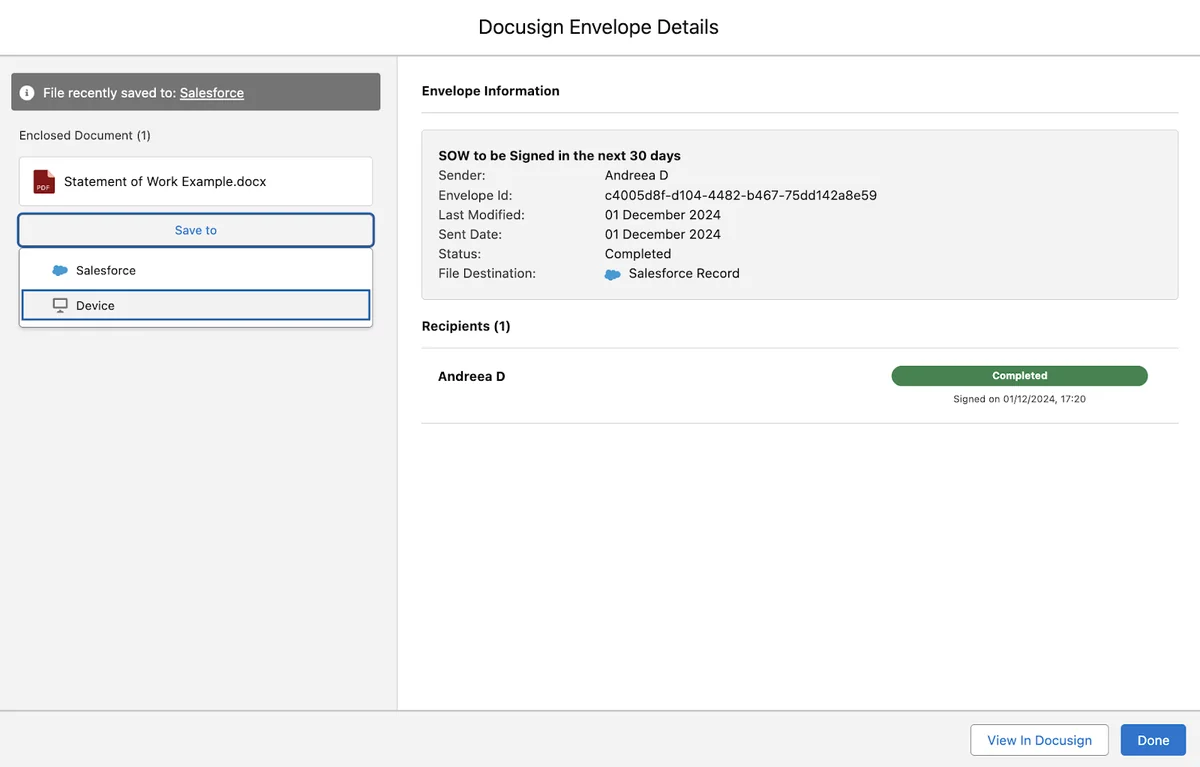Viewport: 1200px width, 767px height.
Task: Click the Envelope Id value
Action: point(741,195)
